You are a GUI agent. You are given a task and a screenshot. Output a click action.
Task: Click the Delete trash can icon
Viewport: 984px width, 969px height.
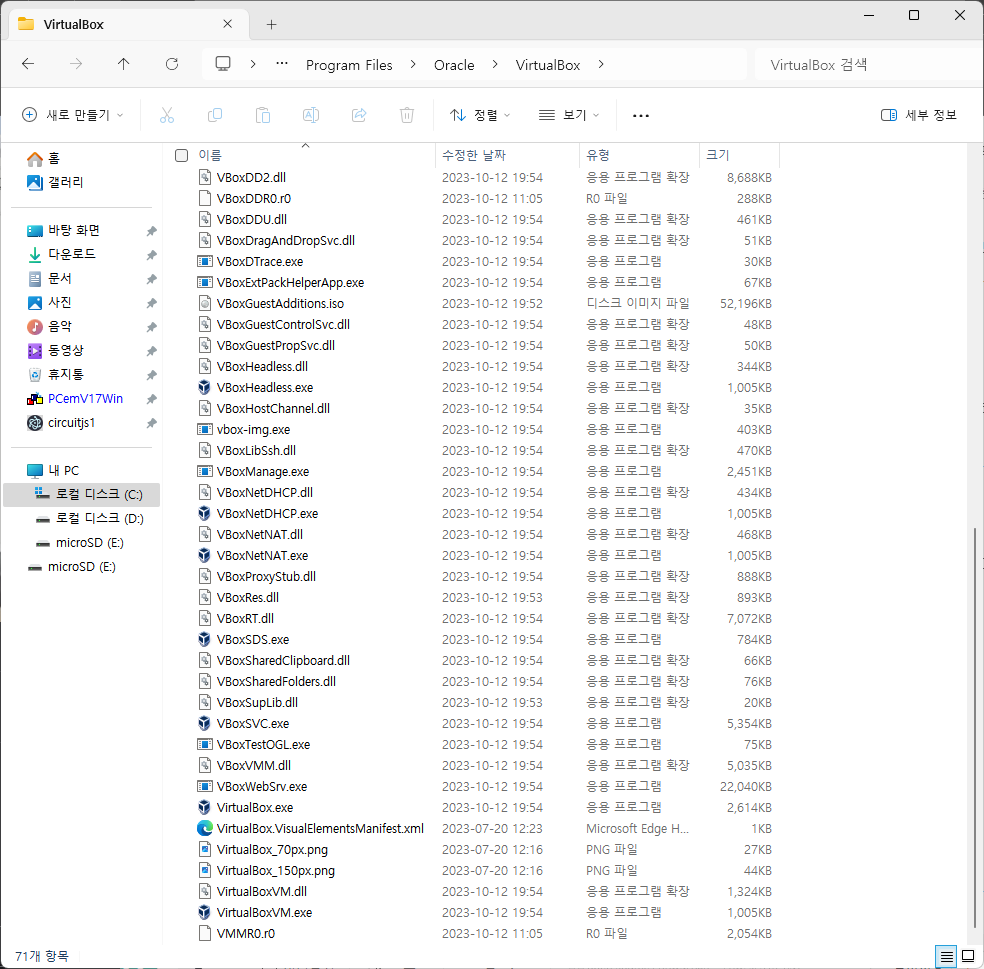point(407,115)
